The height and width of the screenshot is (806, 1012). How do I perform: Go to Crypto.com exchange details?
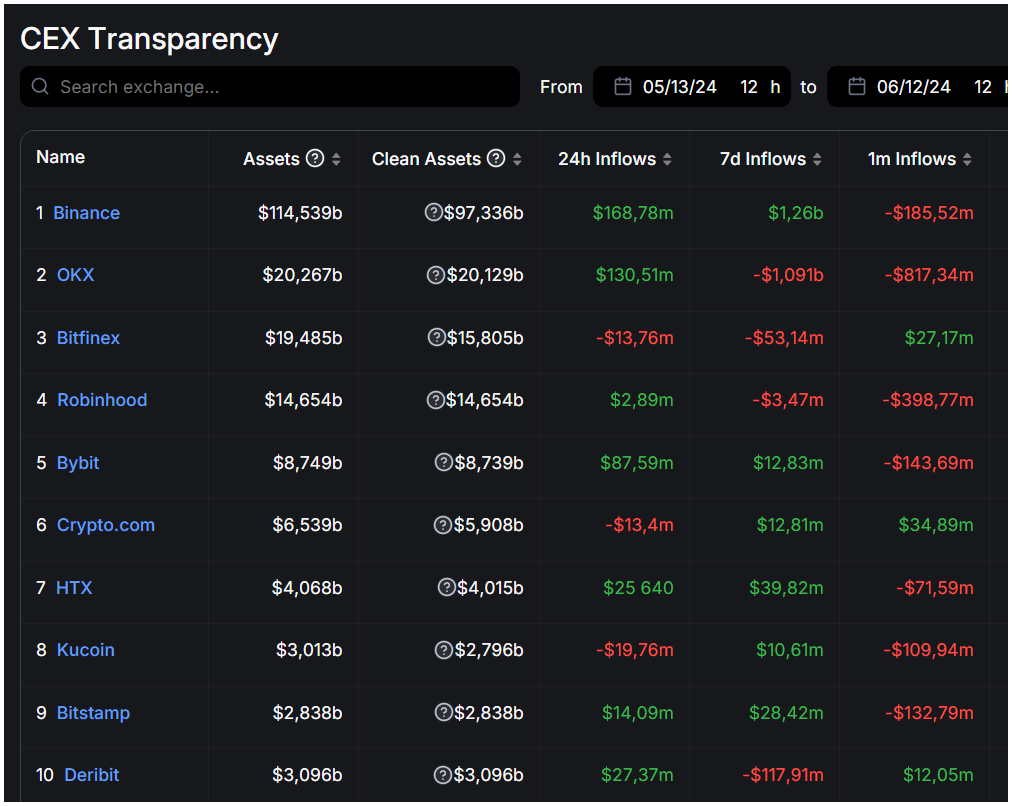point(106,525)
